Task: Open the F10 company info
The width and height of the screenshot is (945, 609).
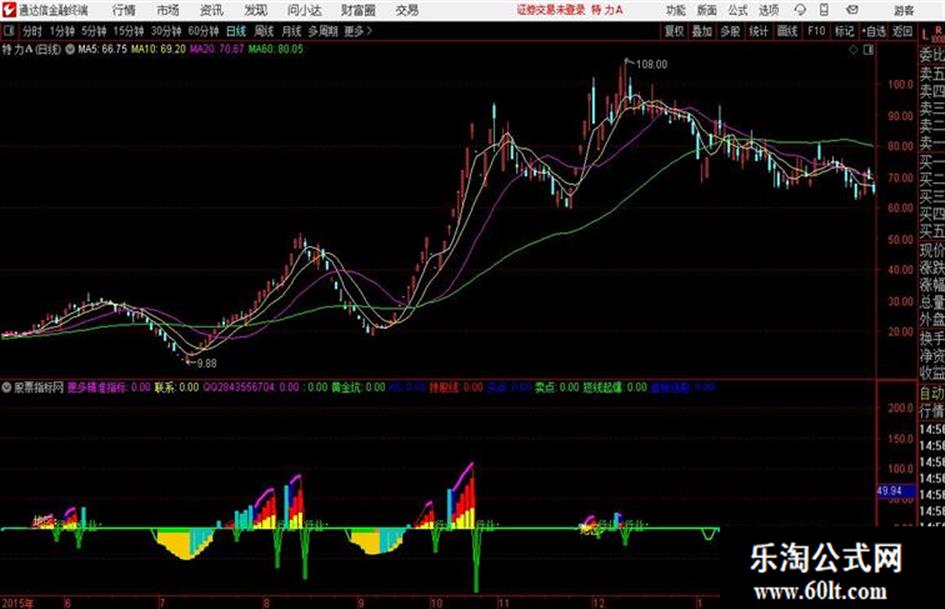Action: click(x=816, y=31)
